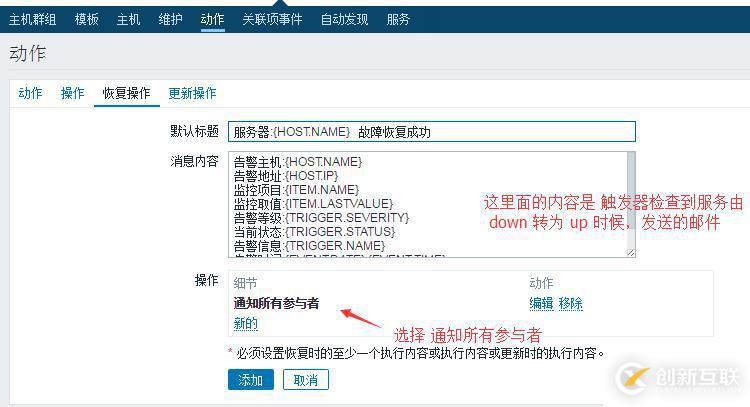
Task: Click the 移除 link for 通知所有参与者
Action: 571,303
